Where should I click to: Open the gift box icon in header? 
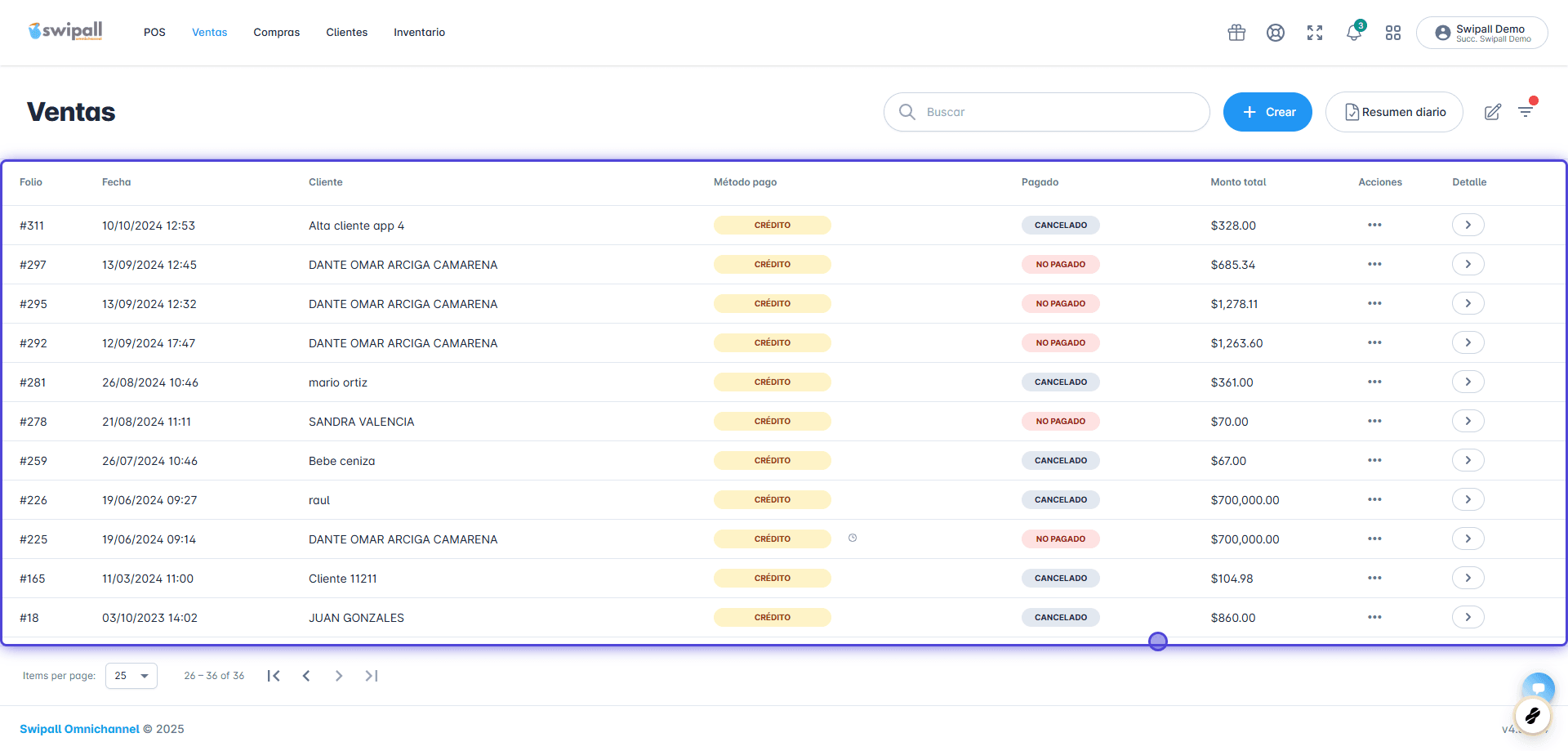(x=1236, y=33)
